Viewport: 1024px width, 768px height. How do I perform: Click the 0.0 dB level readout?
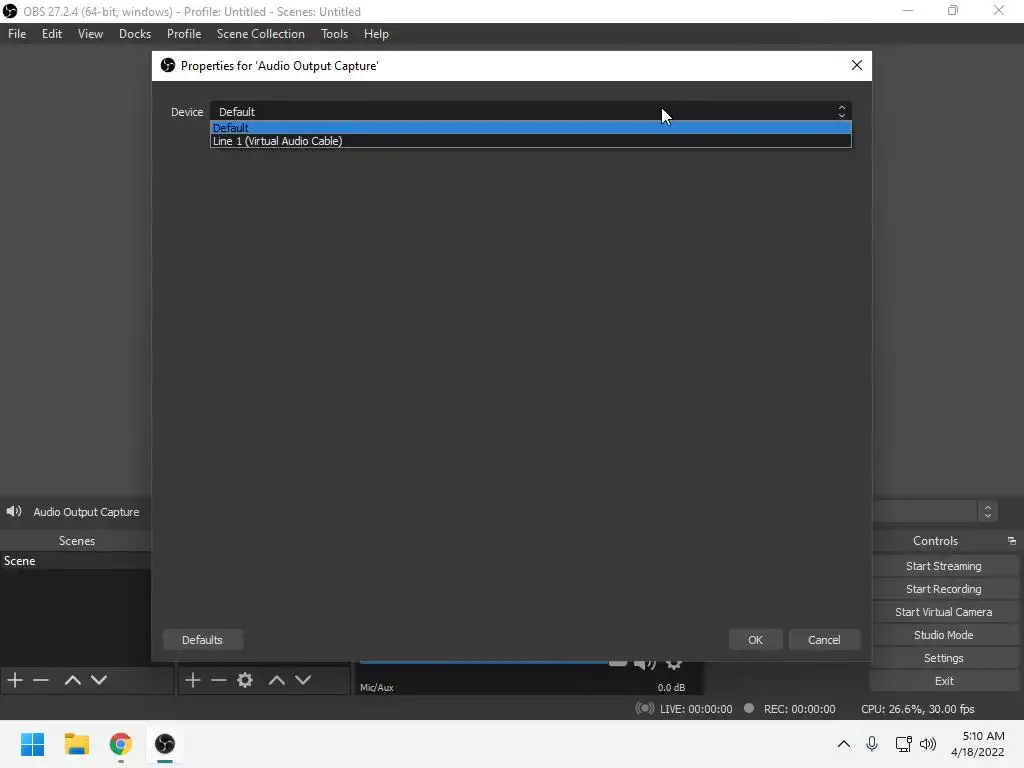(x=671, y=688)
